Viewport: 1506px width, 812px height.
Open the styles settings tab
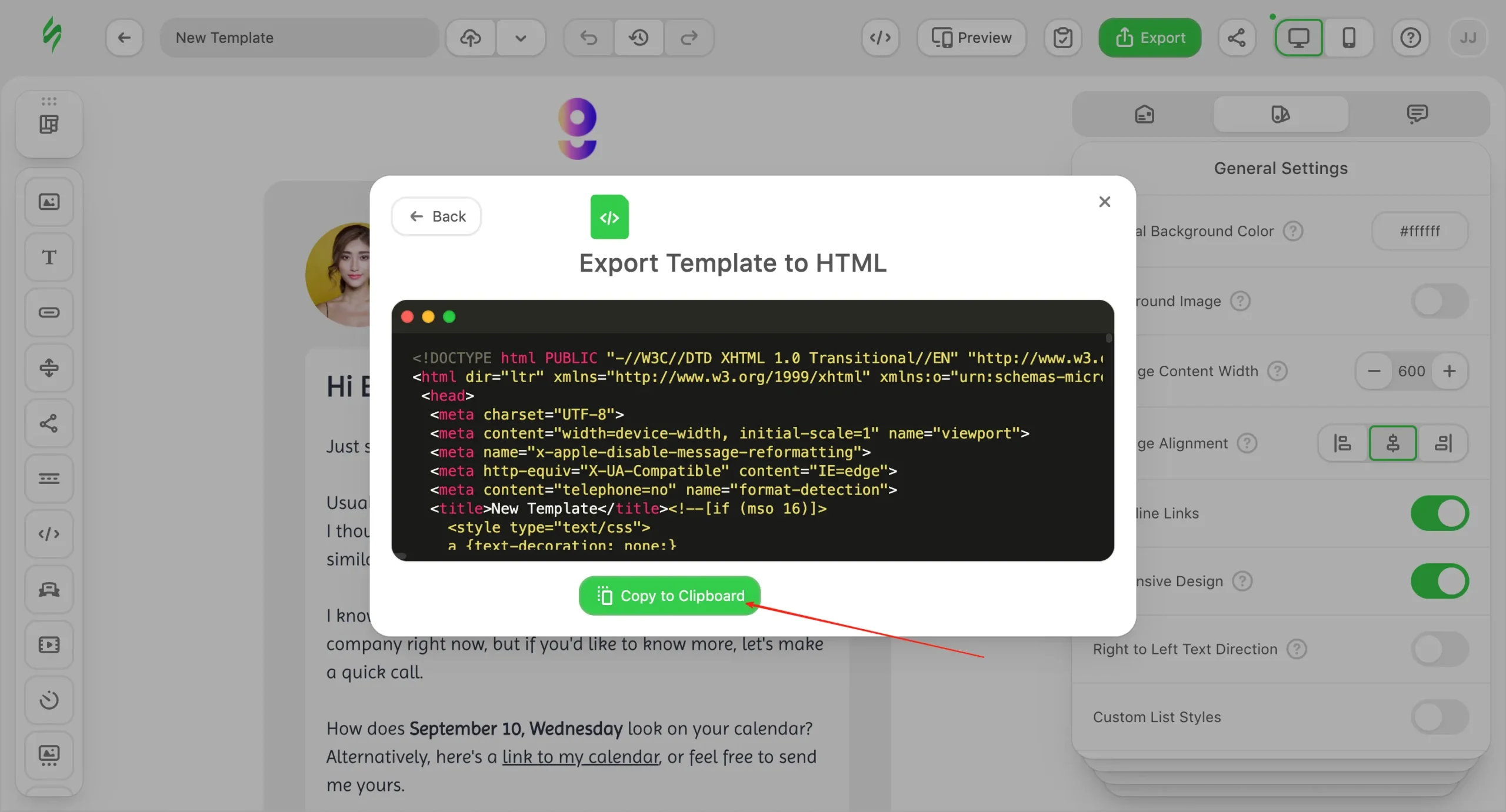tap(1280, 113)
